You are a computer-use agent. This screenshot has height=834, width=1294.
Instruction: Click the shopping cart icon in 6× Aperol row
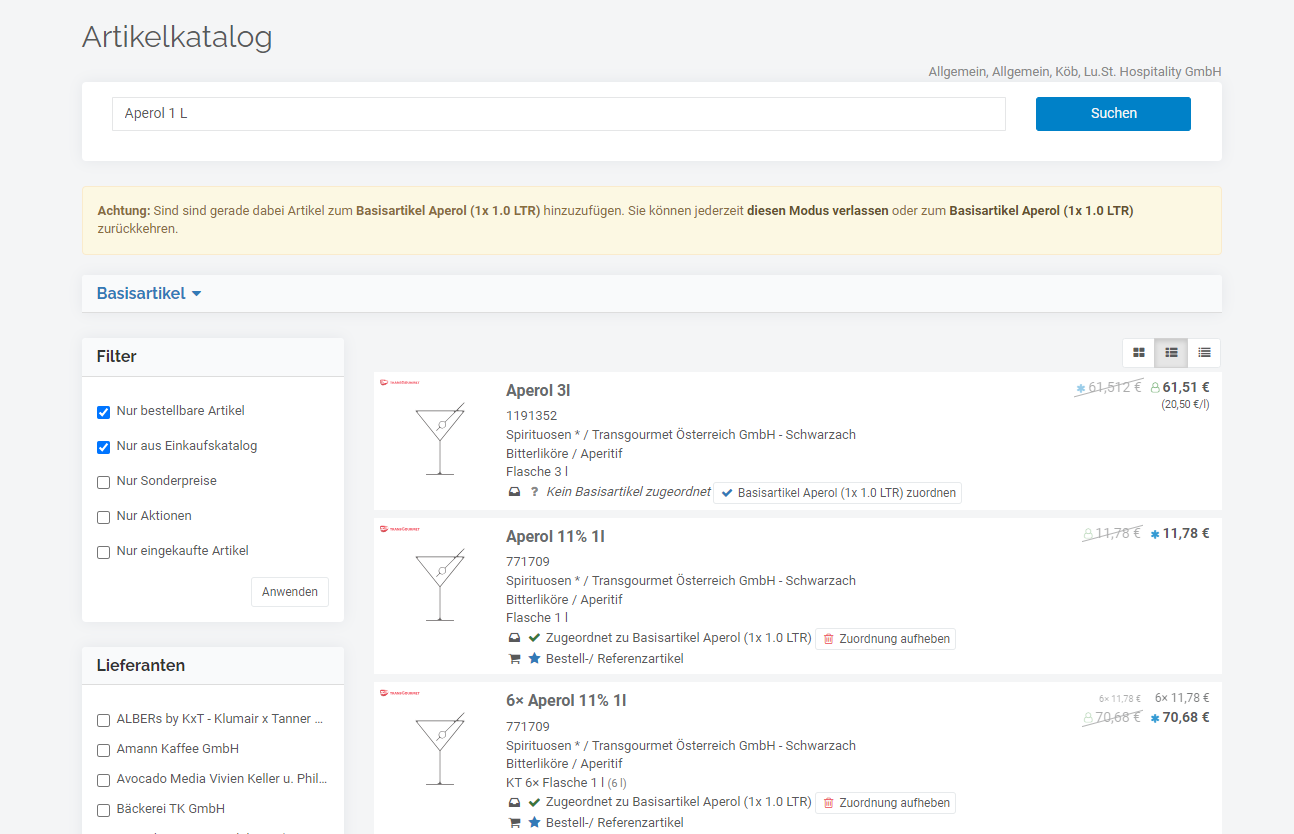pos(514,823)
